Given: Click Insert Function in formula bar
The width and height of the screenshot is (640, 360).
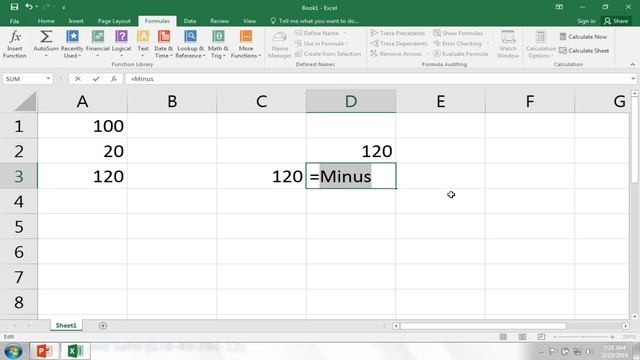Looking at the screenshot, I should coord(113,79).
